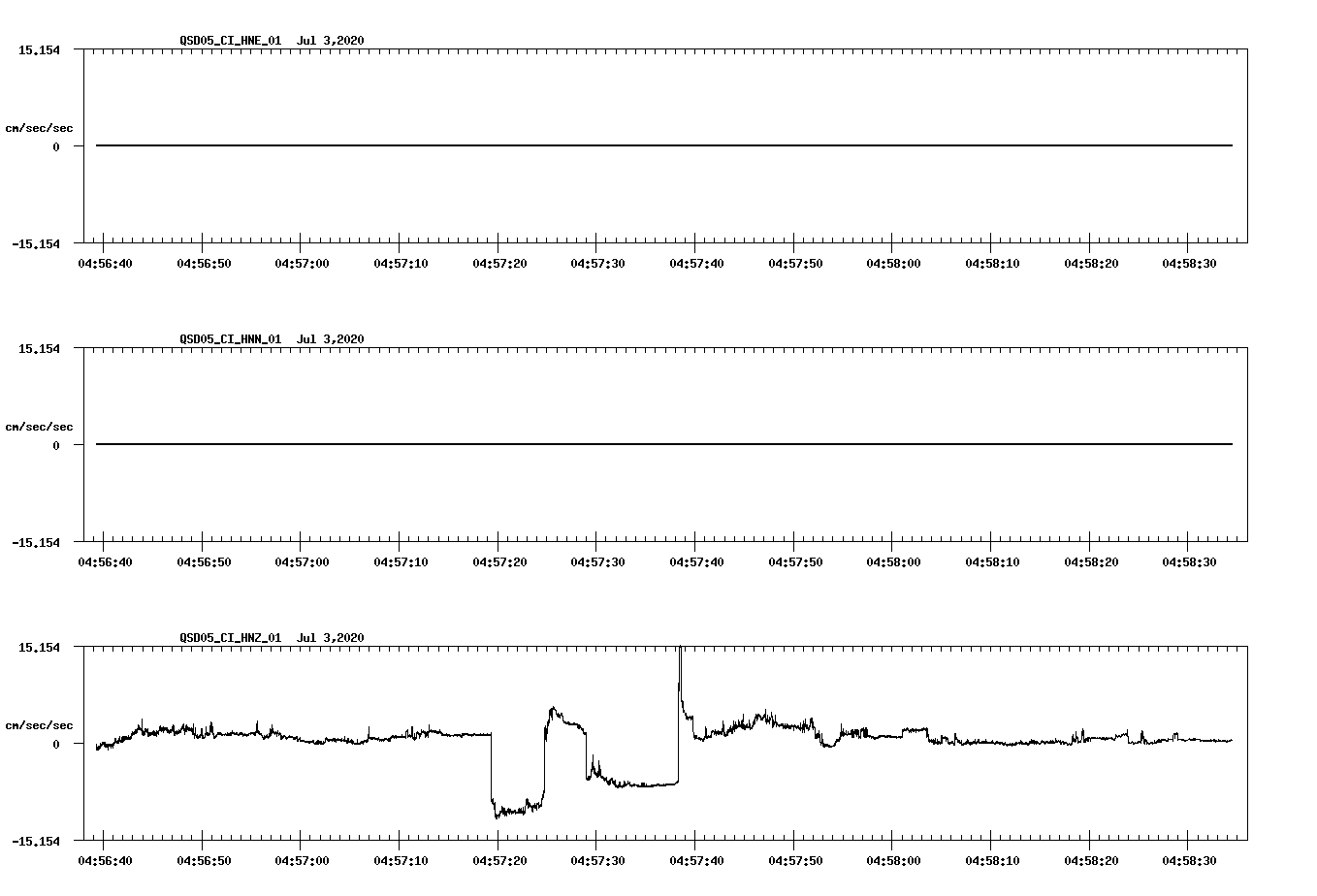The height and width of the screenshot is (896, 1317).
Task: Click the 04:56:50 time label under HNN plot
Action: point(203,561)
